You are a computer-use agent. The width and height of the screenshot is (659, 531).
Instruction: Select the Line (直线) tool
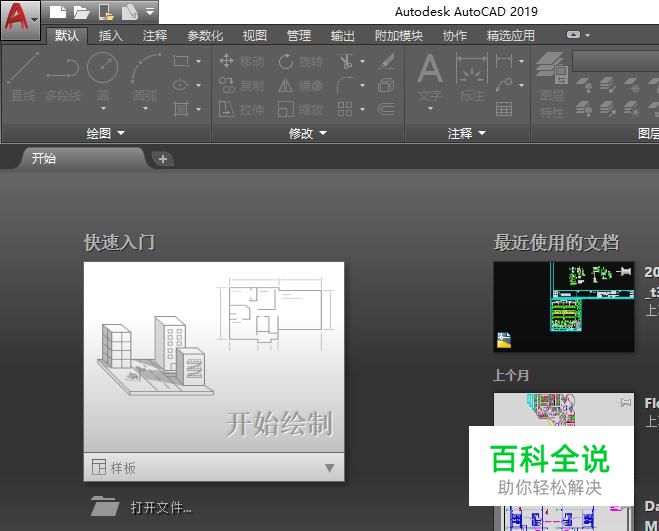click(x=22, y=78)
